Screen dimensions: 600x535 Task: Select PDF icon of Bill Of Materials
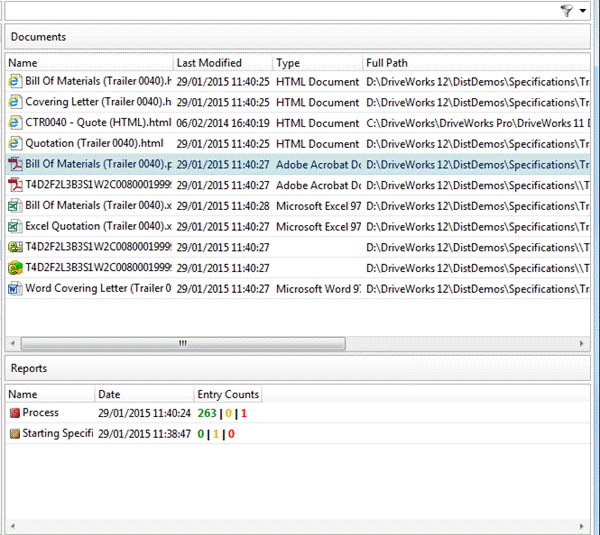coord(14,164)
